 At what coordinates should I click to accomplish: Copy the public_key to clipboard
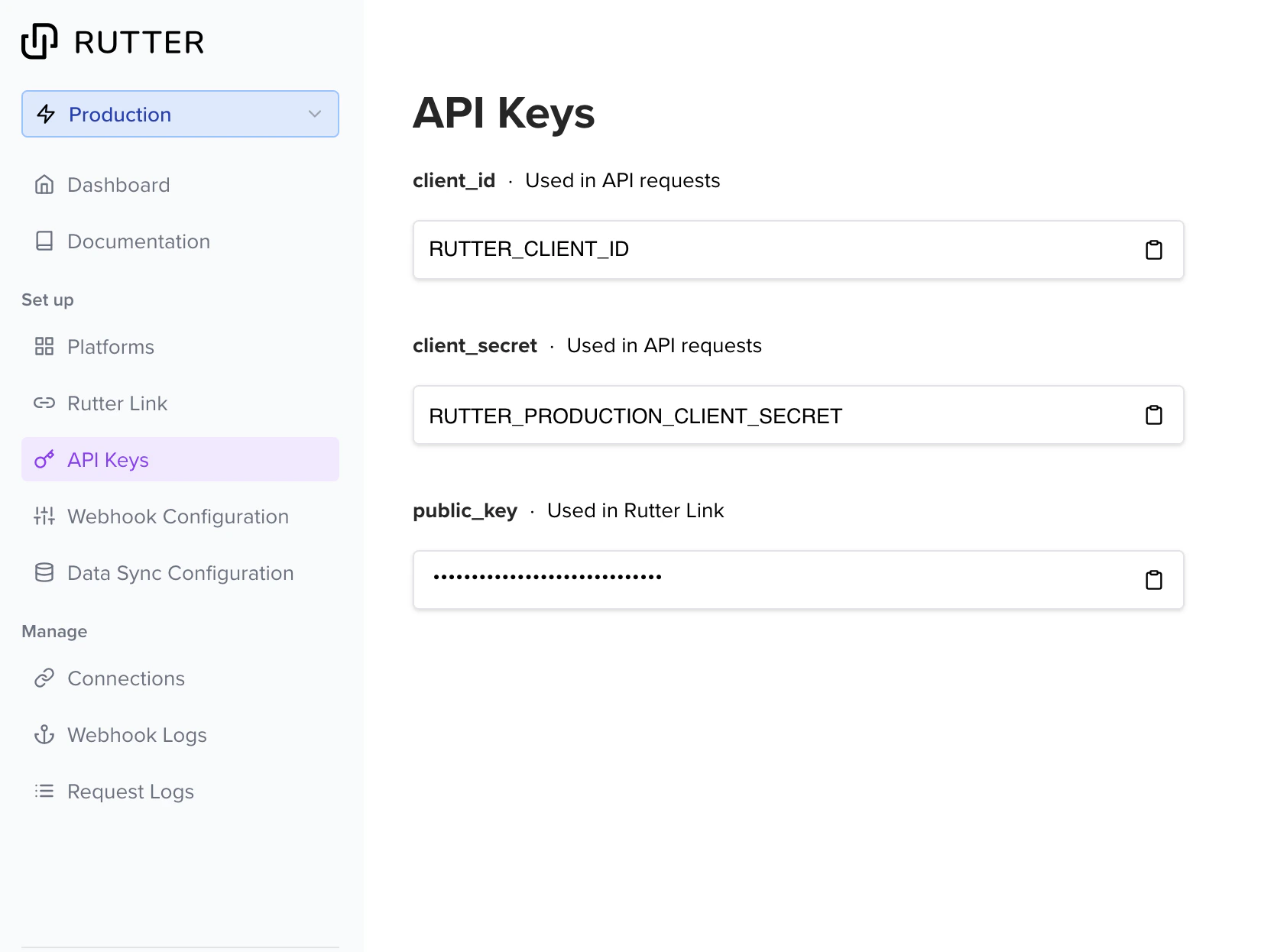[1154, 580]
